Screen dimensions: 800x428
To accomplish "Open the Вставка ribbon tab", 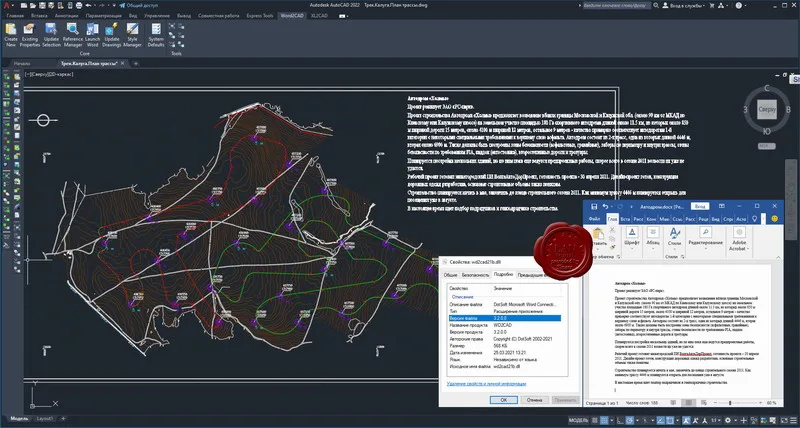I will [39, 16].
